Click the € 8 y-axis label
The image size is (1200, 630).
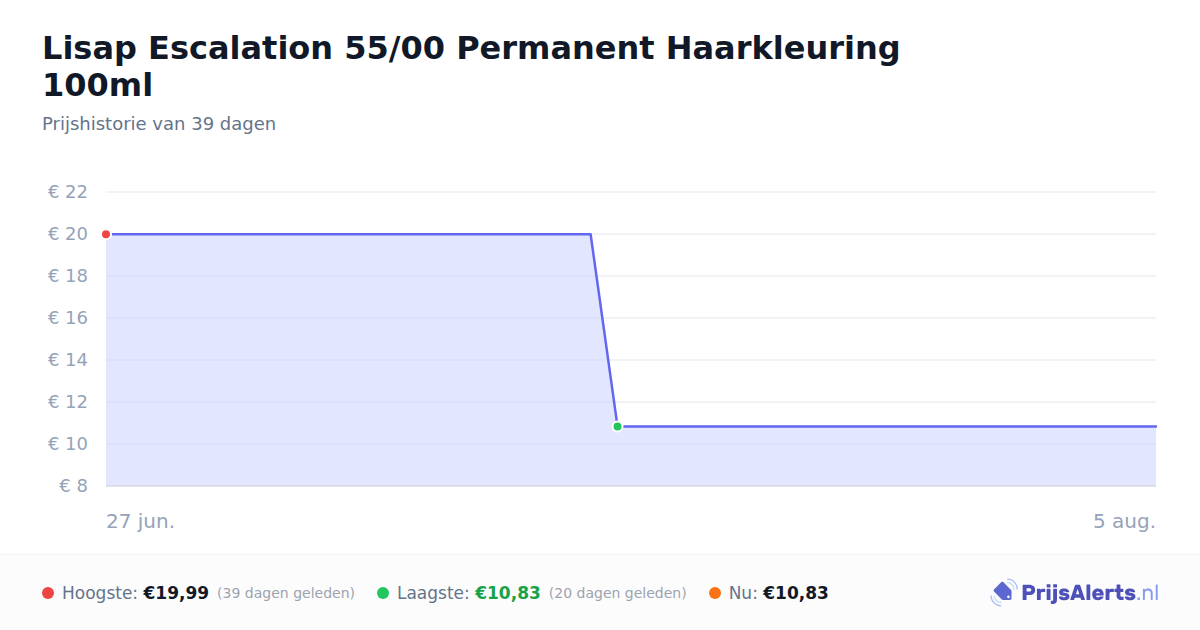[x=73, y=486]
